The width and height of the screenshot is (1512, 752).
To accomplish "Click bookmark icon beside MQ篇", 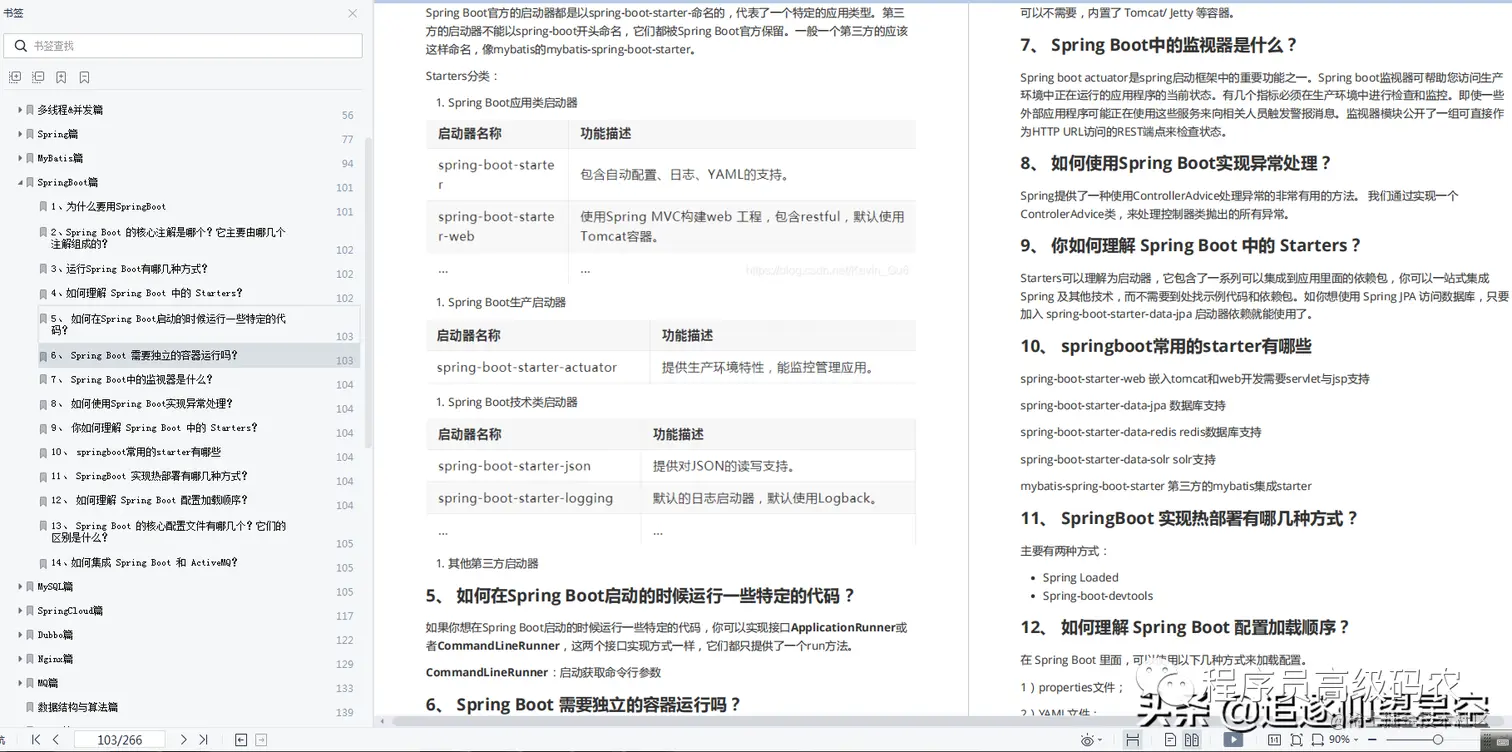I will (30, 683).
